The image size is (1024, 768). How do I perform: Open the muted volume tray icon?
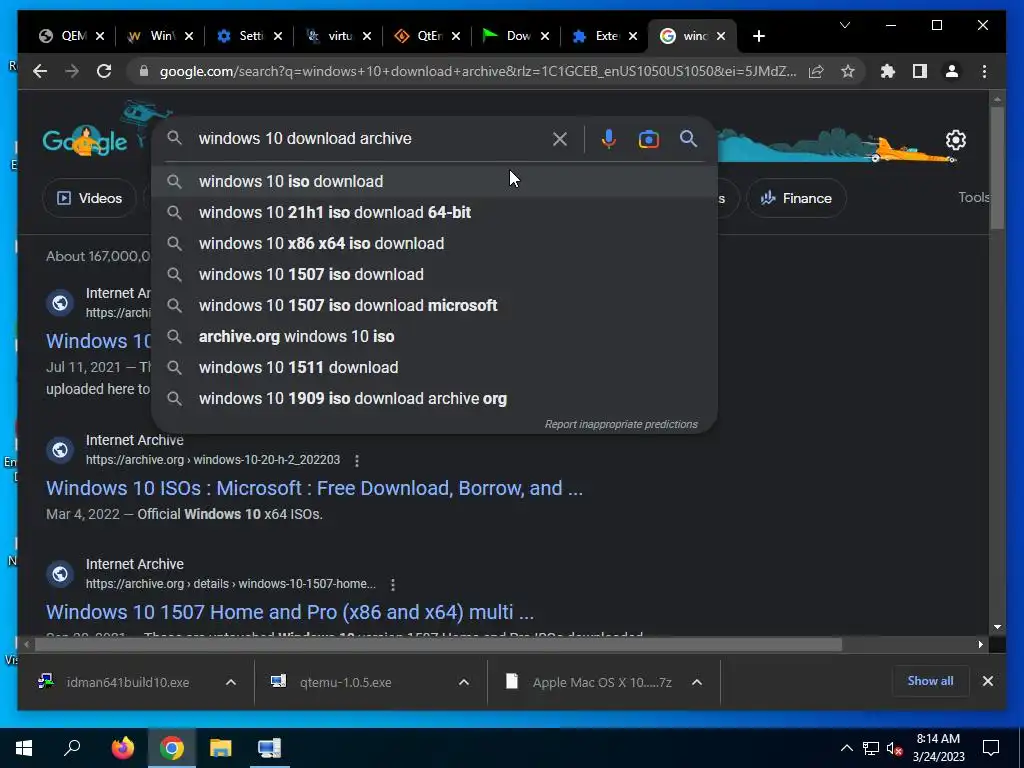[x=894, y=748]
